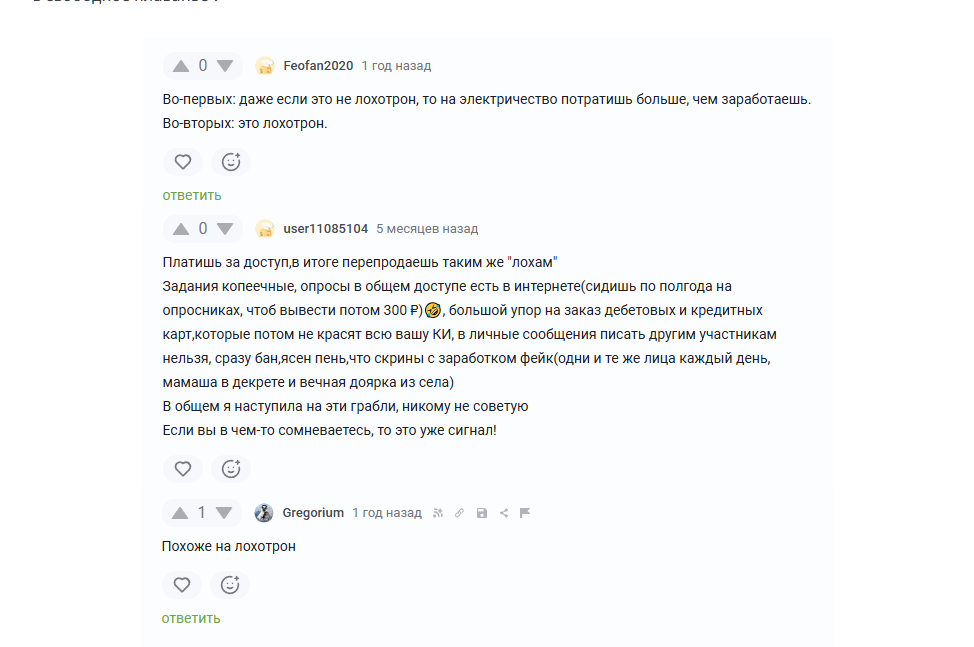
Task: Upvote user11085104's comment
Action: click(181, 229)
